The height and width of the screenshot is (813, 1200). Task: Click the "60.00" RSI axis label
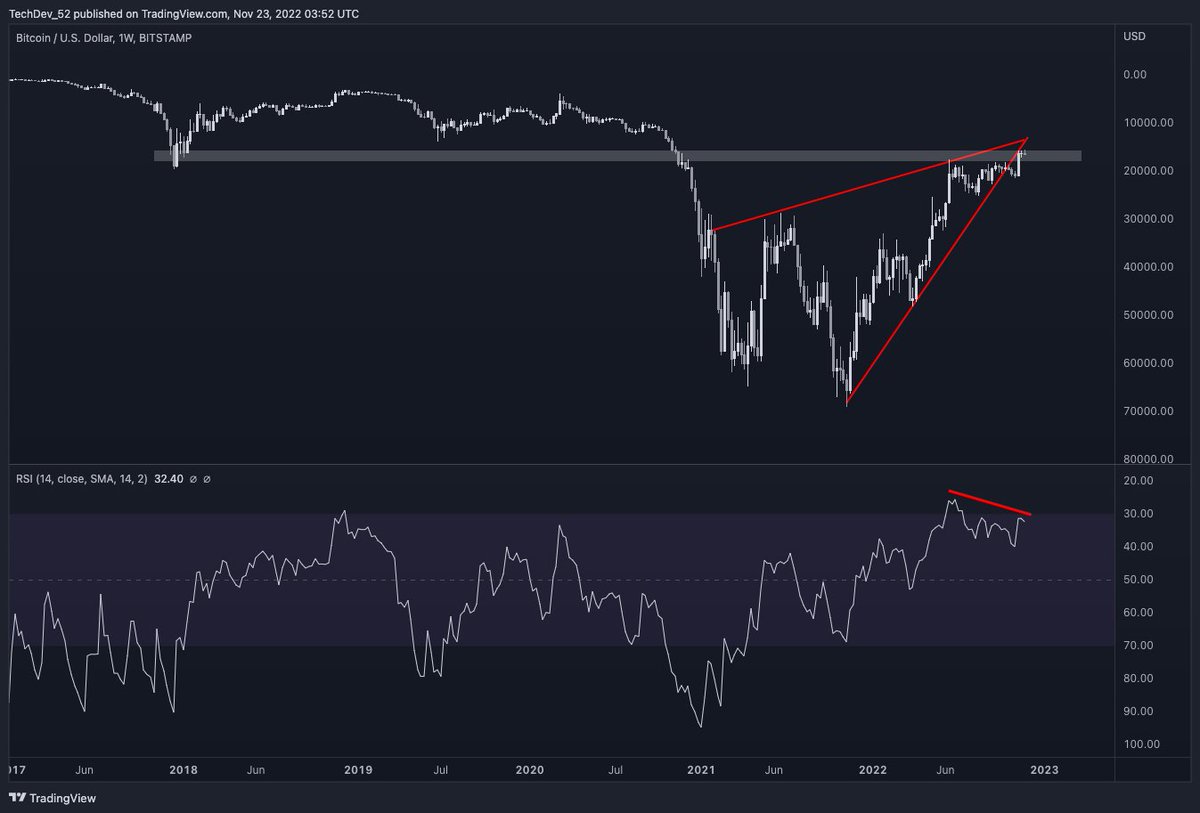click(1138, 613)
